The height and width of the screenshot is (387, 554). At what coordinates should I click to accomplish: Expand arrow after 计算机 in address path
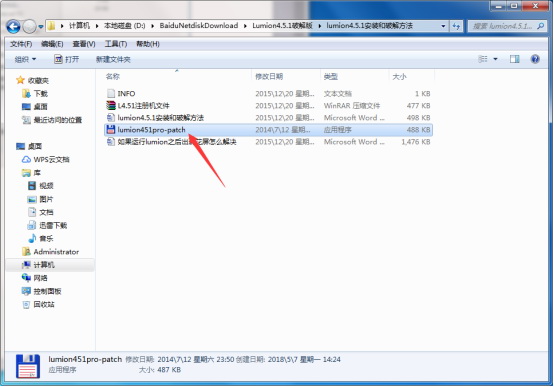click(x=97, y=26)
